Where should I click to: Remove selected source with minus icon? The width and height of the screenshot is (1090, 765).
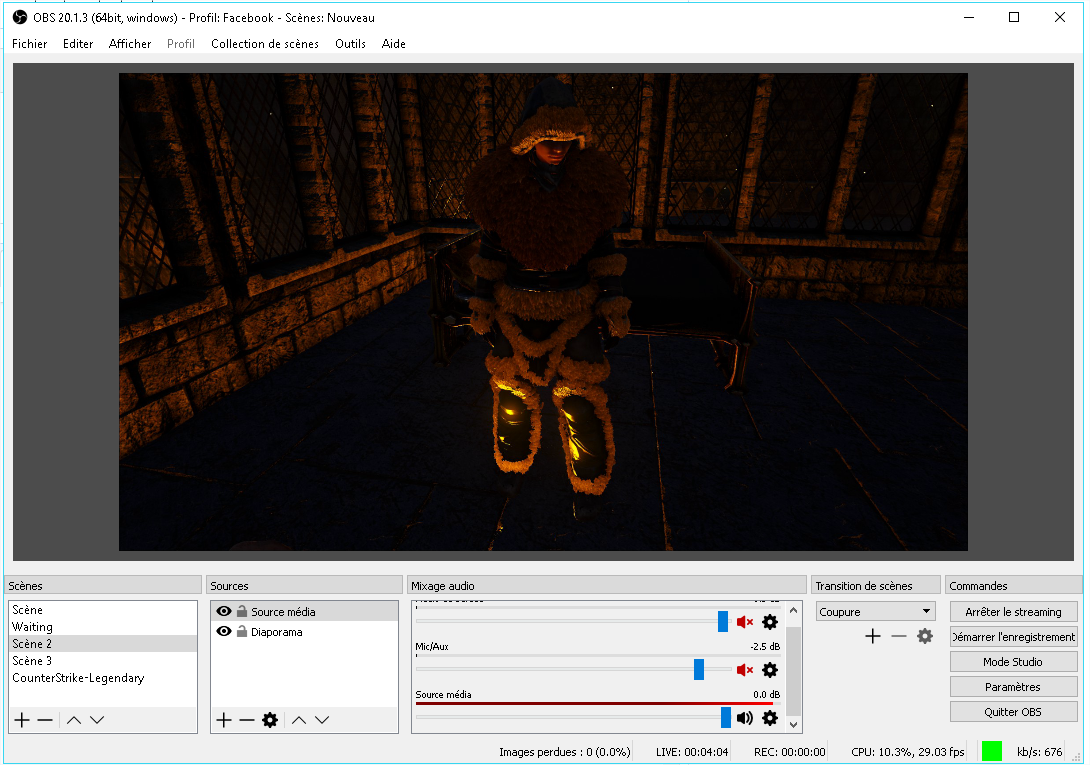pos(247,720)
